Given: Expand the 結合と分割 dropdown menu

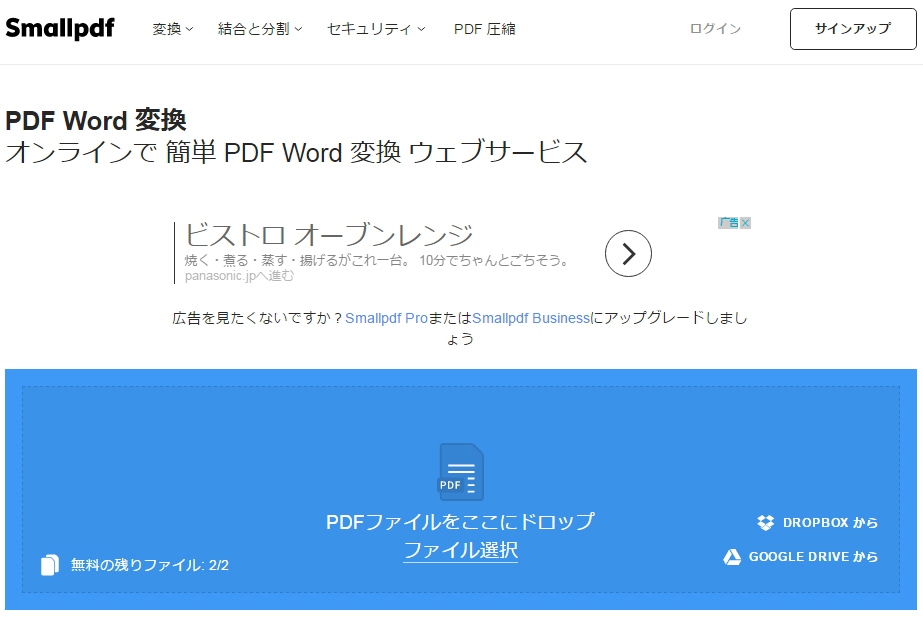Looking at the screenshot, I should coord(260,29).
